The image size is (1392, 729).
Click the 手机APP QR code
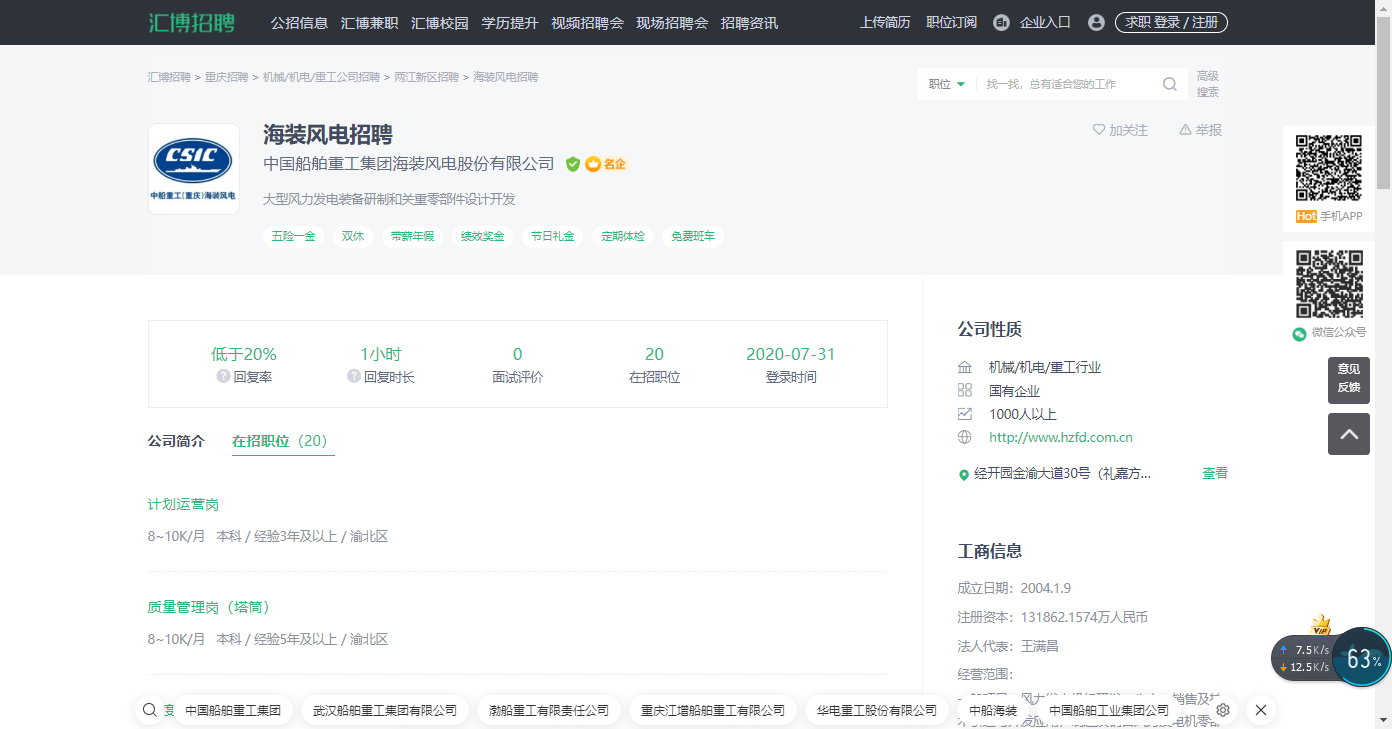tap(1329, 168)
